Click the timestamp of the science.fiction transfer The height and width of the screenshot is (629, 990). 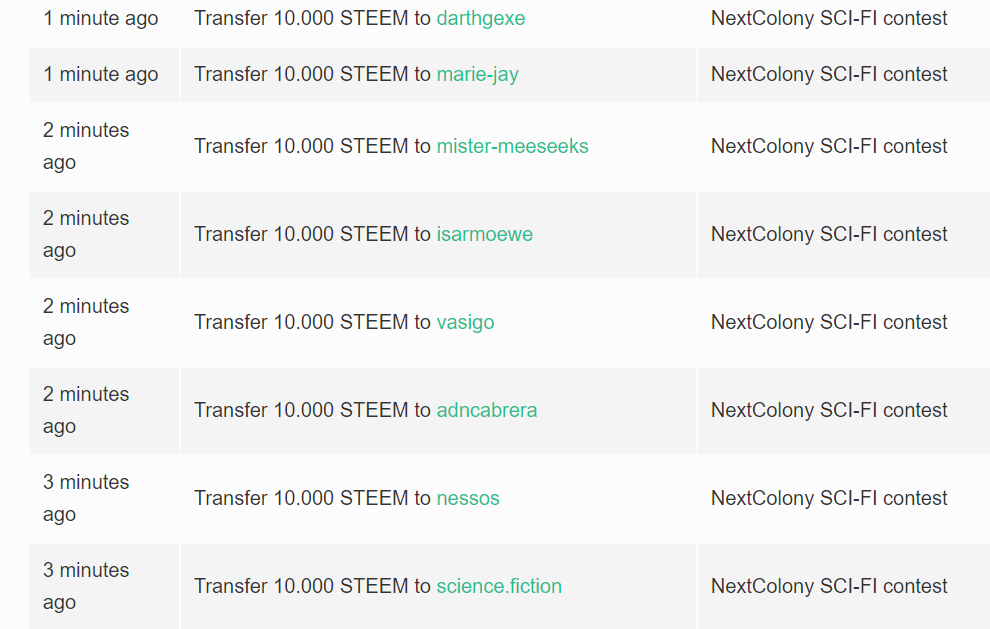click(86, 586)
